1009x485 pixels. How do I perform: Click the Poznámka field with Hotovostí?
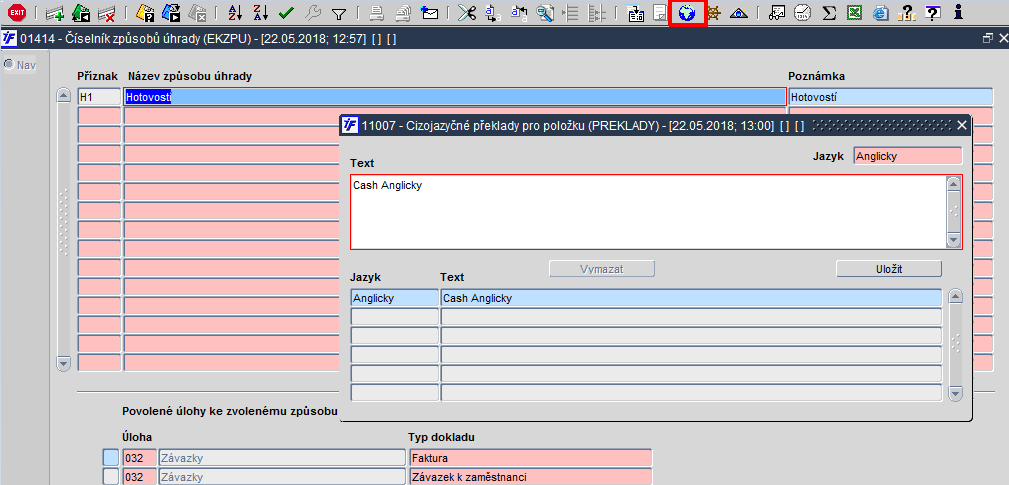click(x=891, y=97)
